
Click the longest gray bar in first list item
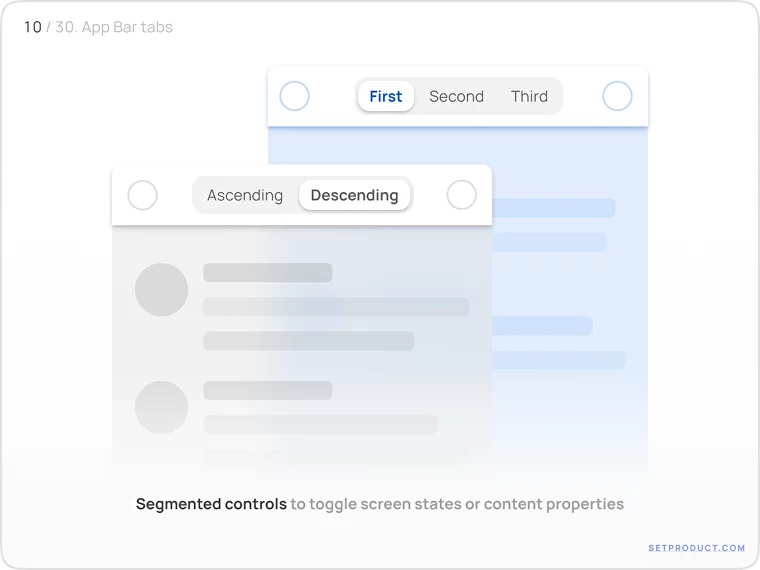(x=336, y=307)
